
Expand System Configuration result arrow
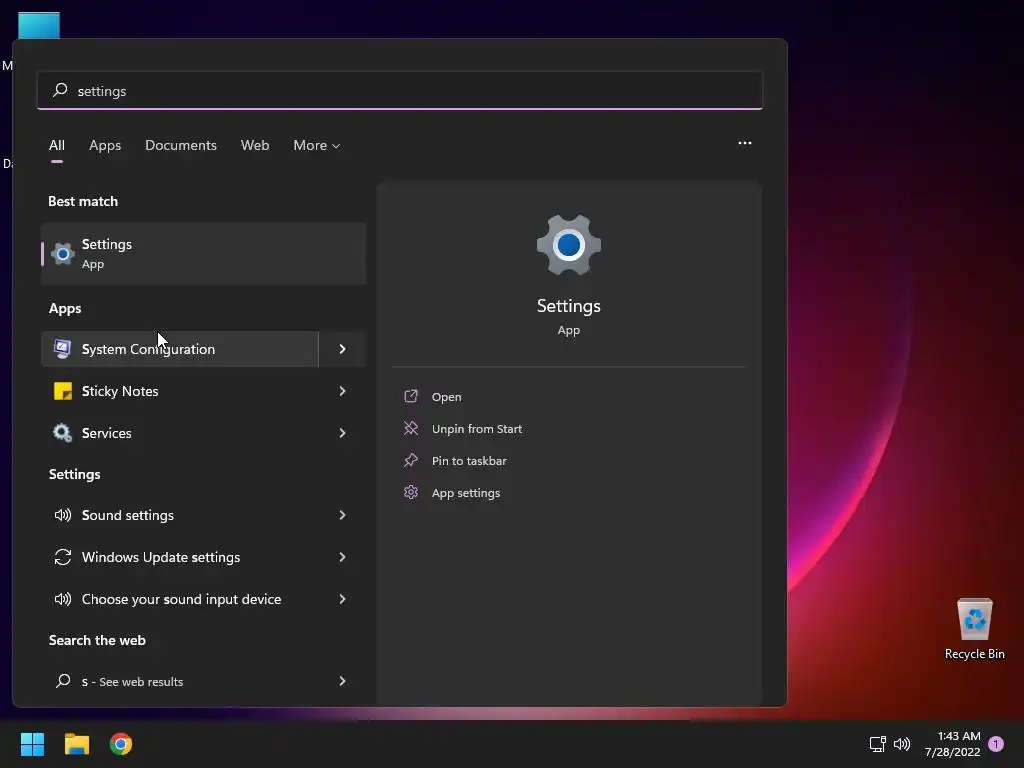[342, 349]
